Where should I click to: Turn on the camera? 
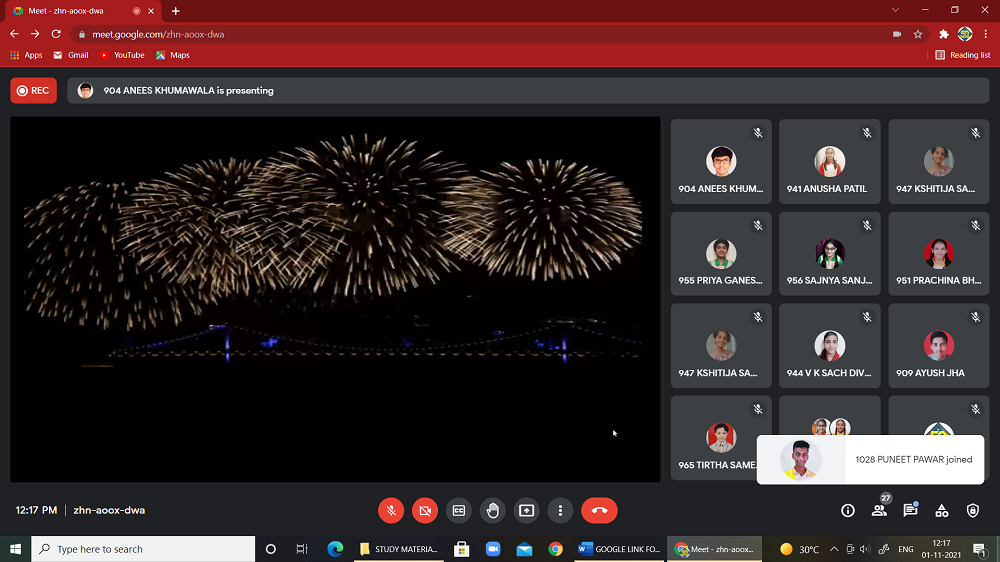pyautogui.click(x=425, y=510)
